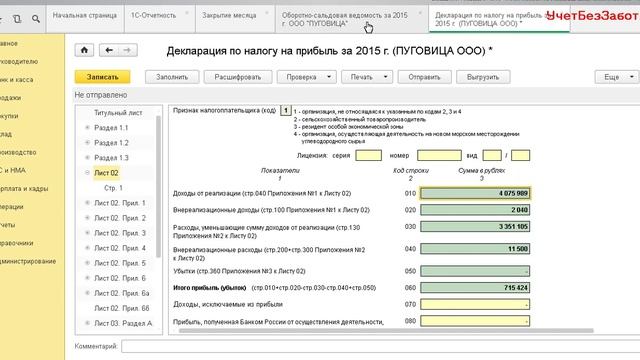Select line 010 value 4 075 989

click(475, 193)
